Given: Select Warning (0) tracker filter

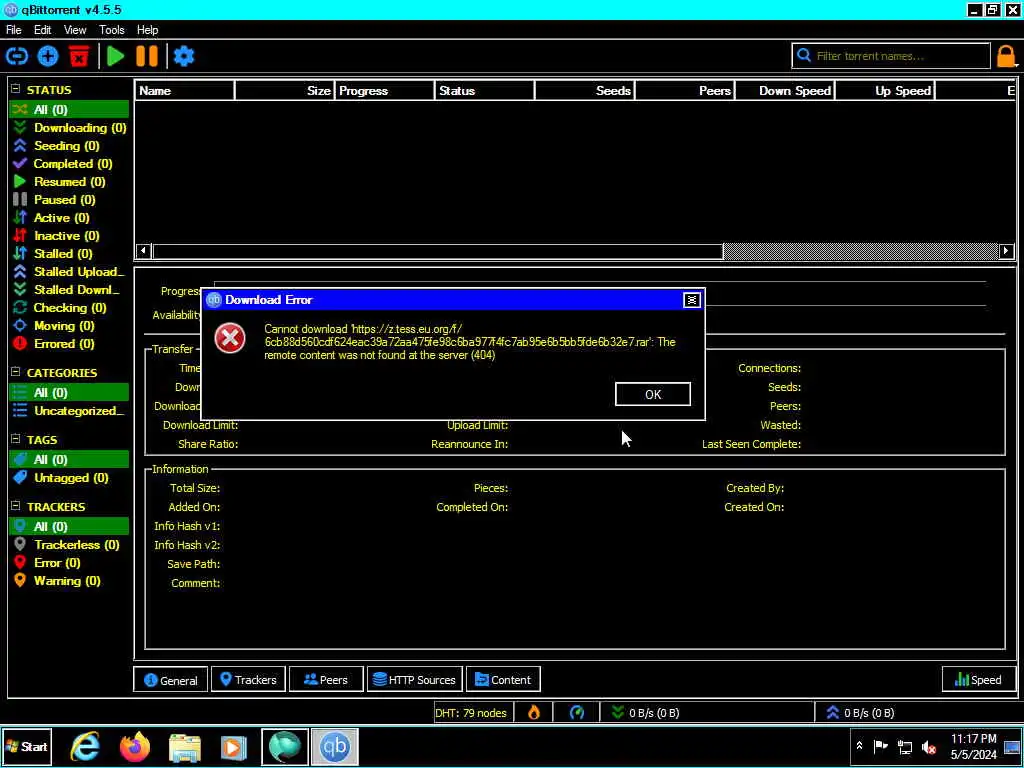Looking at the screenshot, I should [69, 581].
